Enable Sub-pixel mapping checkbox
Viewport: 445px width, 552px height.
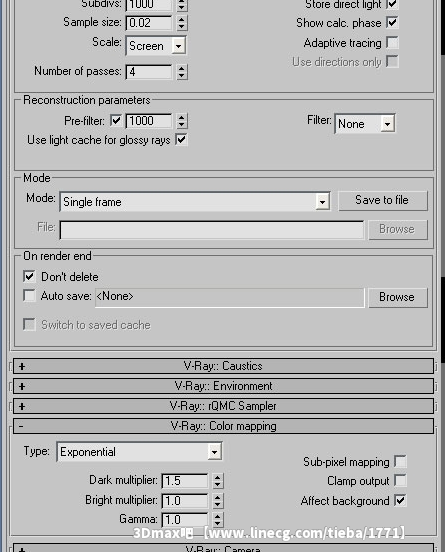coord(400,461)
